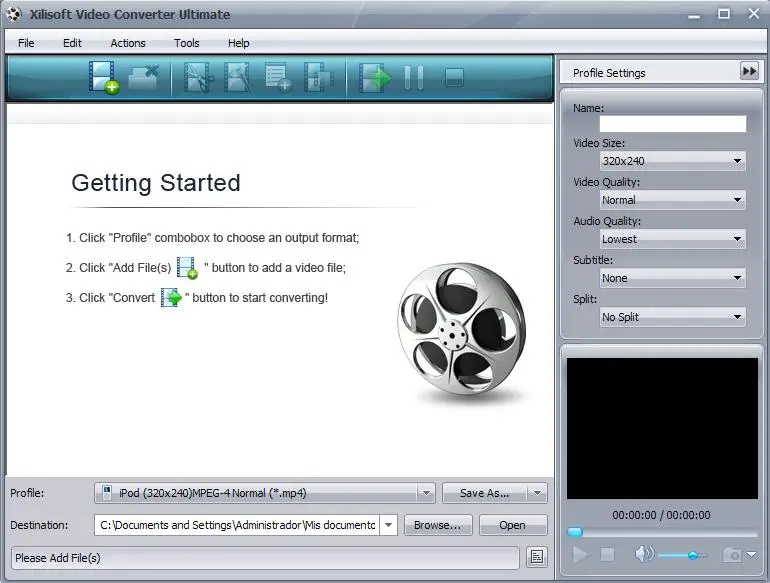The height and width of the screenshot is (583, 770).
Task: Click the Play button in the preview player
Action: click(x=580, y=555)
